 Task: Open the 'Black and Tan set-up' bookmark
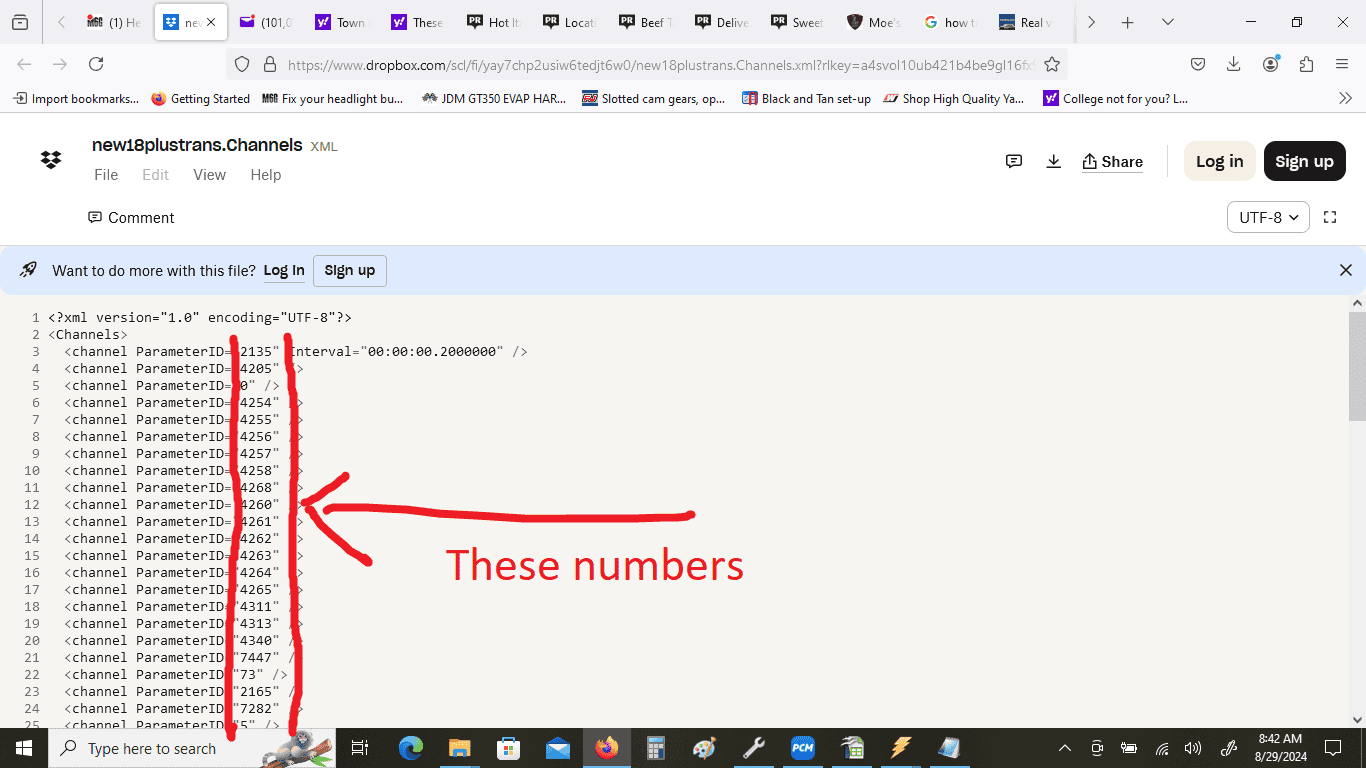click(806, 98)
